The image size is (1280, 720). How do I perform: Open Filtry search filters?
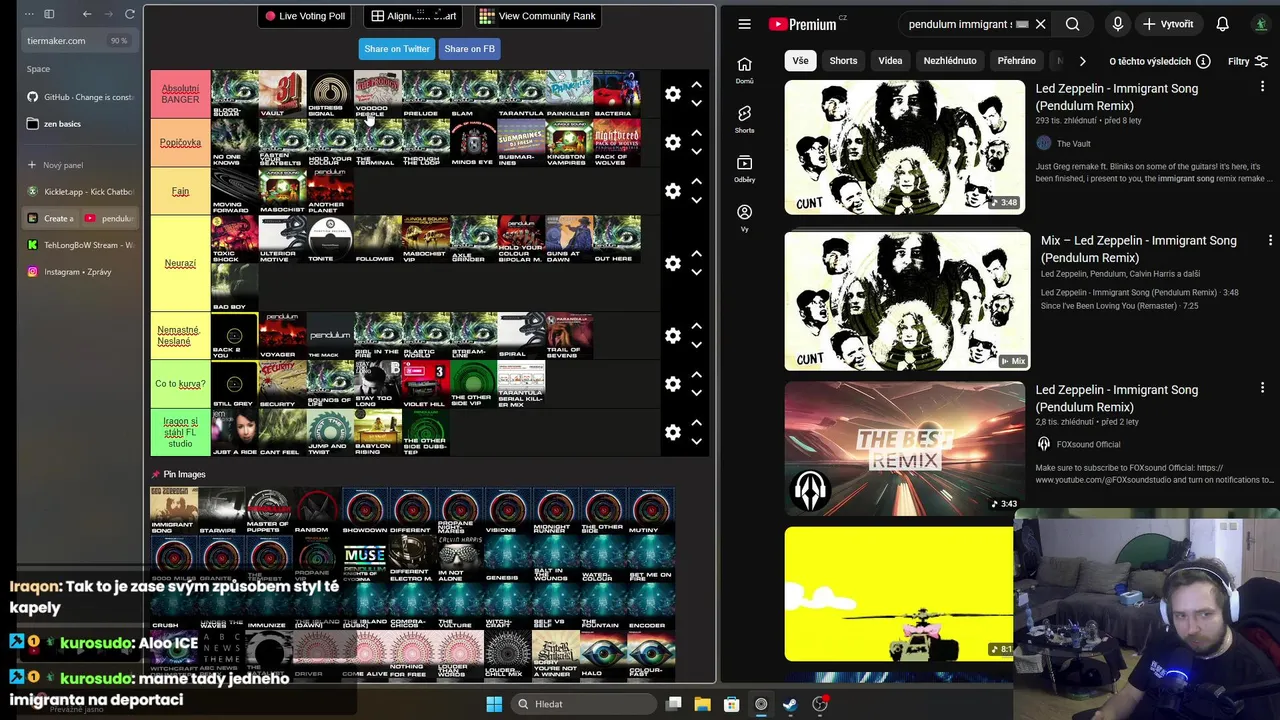1248,61
